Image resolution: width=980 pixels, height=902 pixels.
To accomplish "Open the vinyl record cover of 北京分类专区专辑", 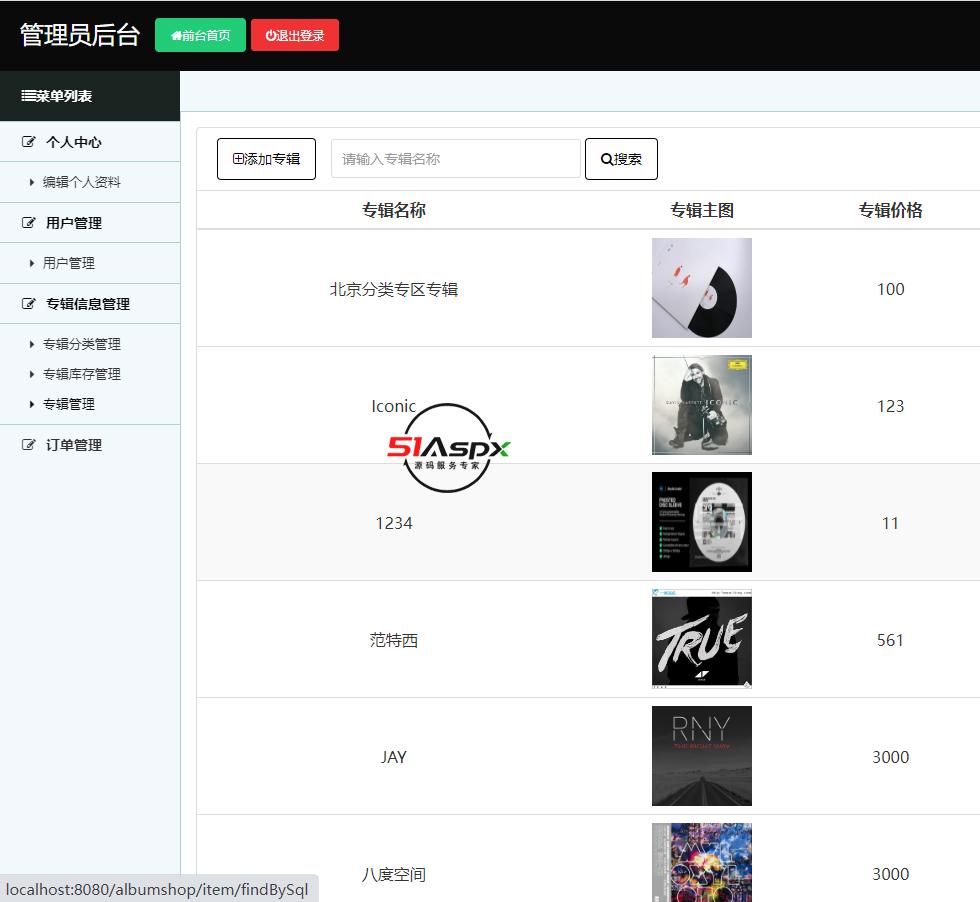I will (x=702, y=288).
